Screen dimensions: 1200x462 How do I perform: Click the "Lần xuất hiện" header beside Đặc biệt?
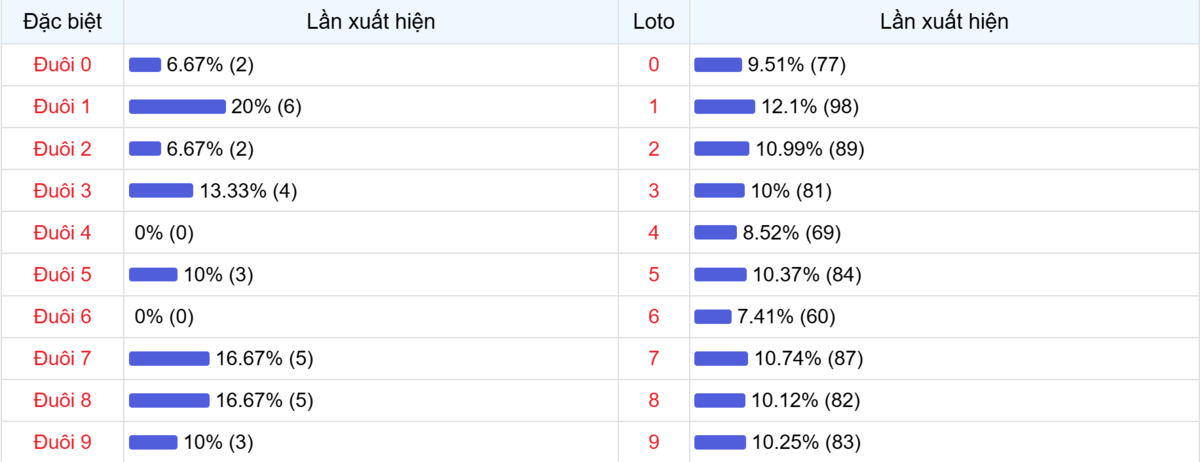click(x=371, y=21)
